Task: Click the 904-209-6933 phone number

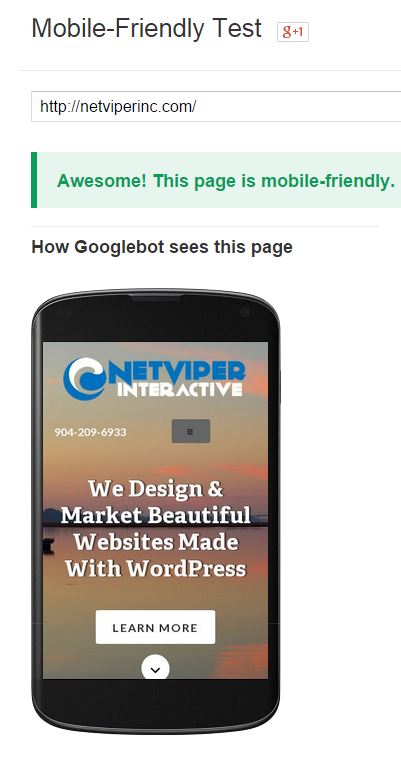Action: (x=91, y=432)
